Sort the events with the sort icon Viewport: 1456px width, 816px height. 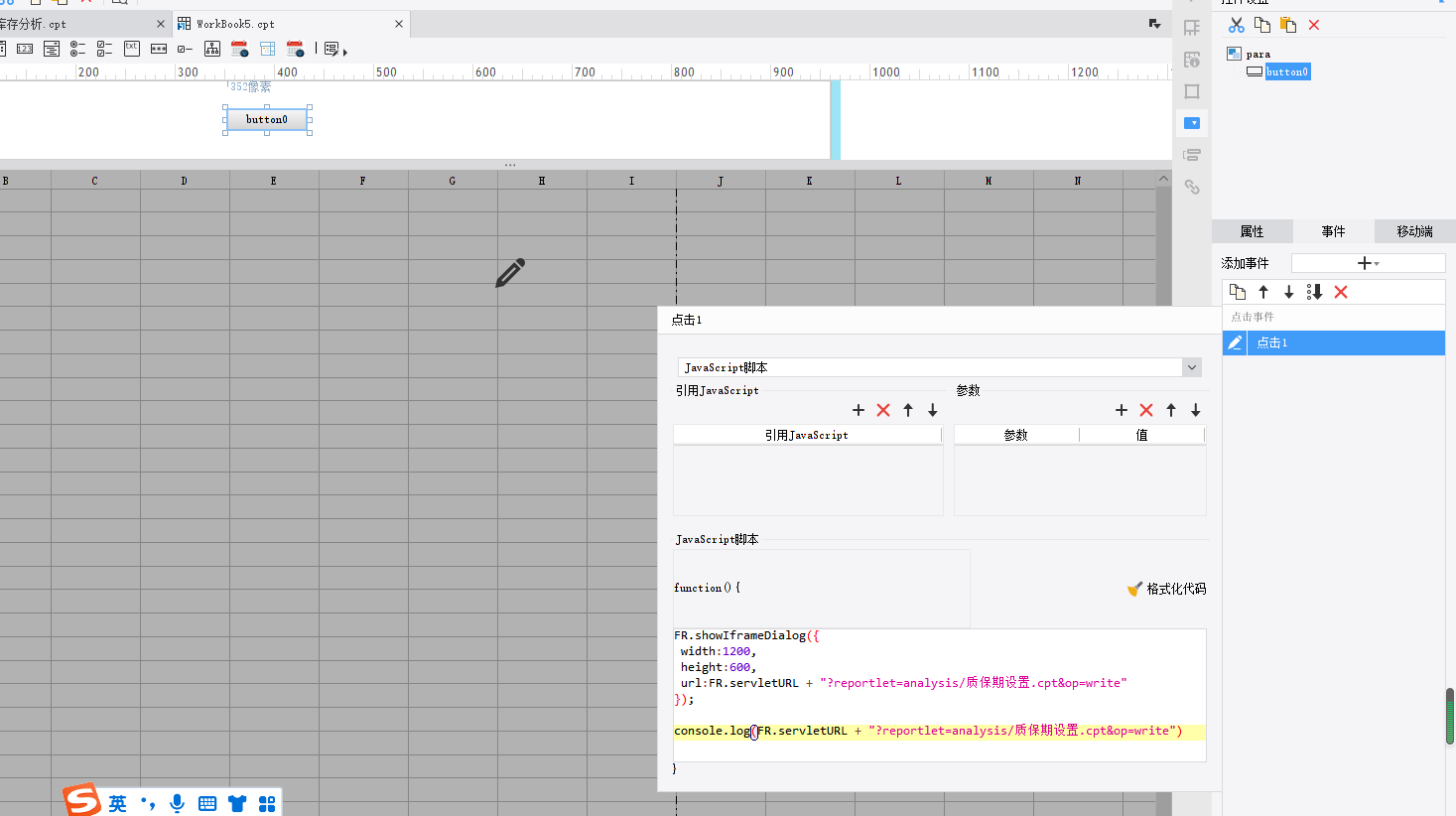tap(1315, 292)
